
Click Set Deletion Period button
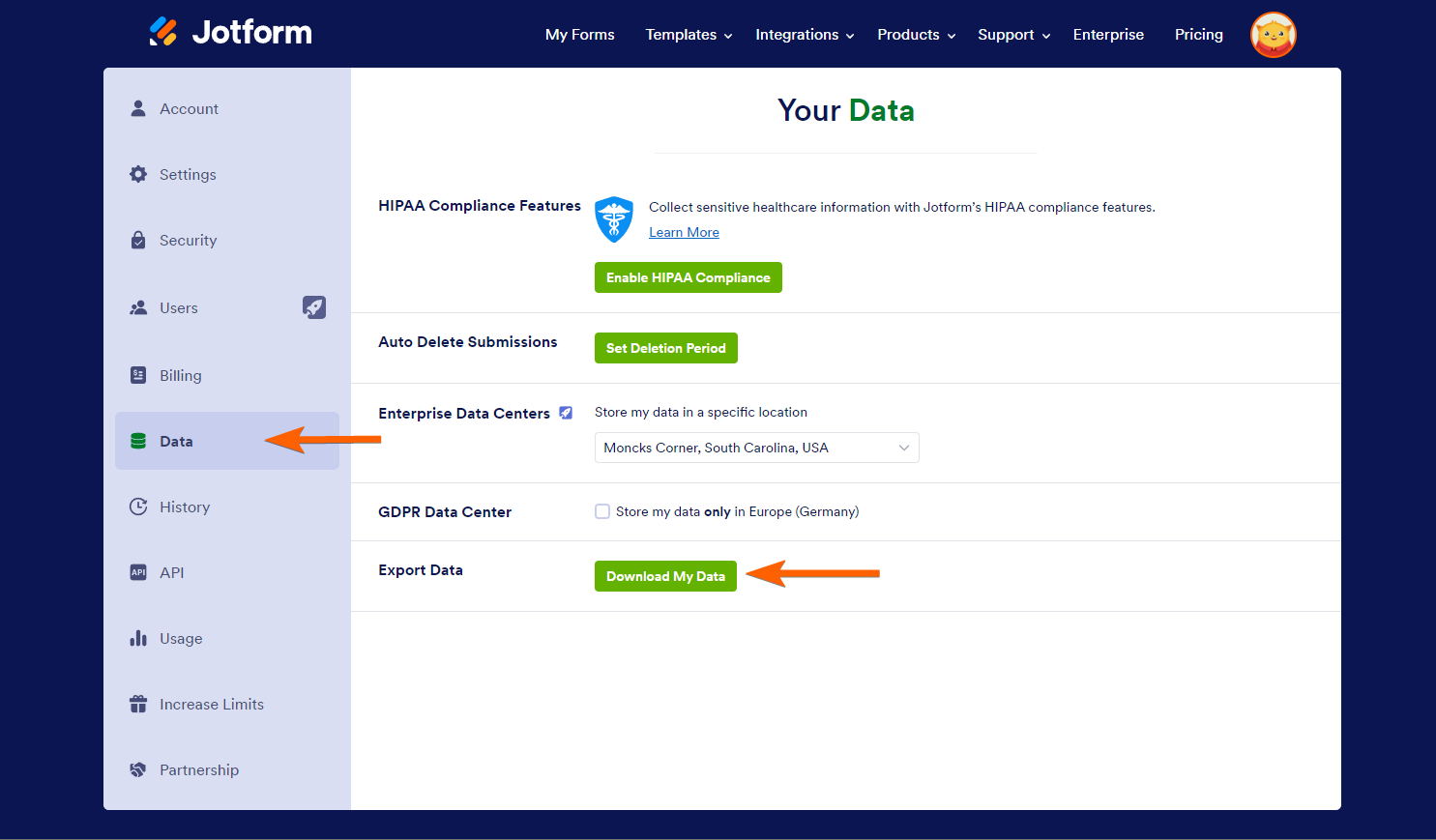[x=666, y=348]
